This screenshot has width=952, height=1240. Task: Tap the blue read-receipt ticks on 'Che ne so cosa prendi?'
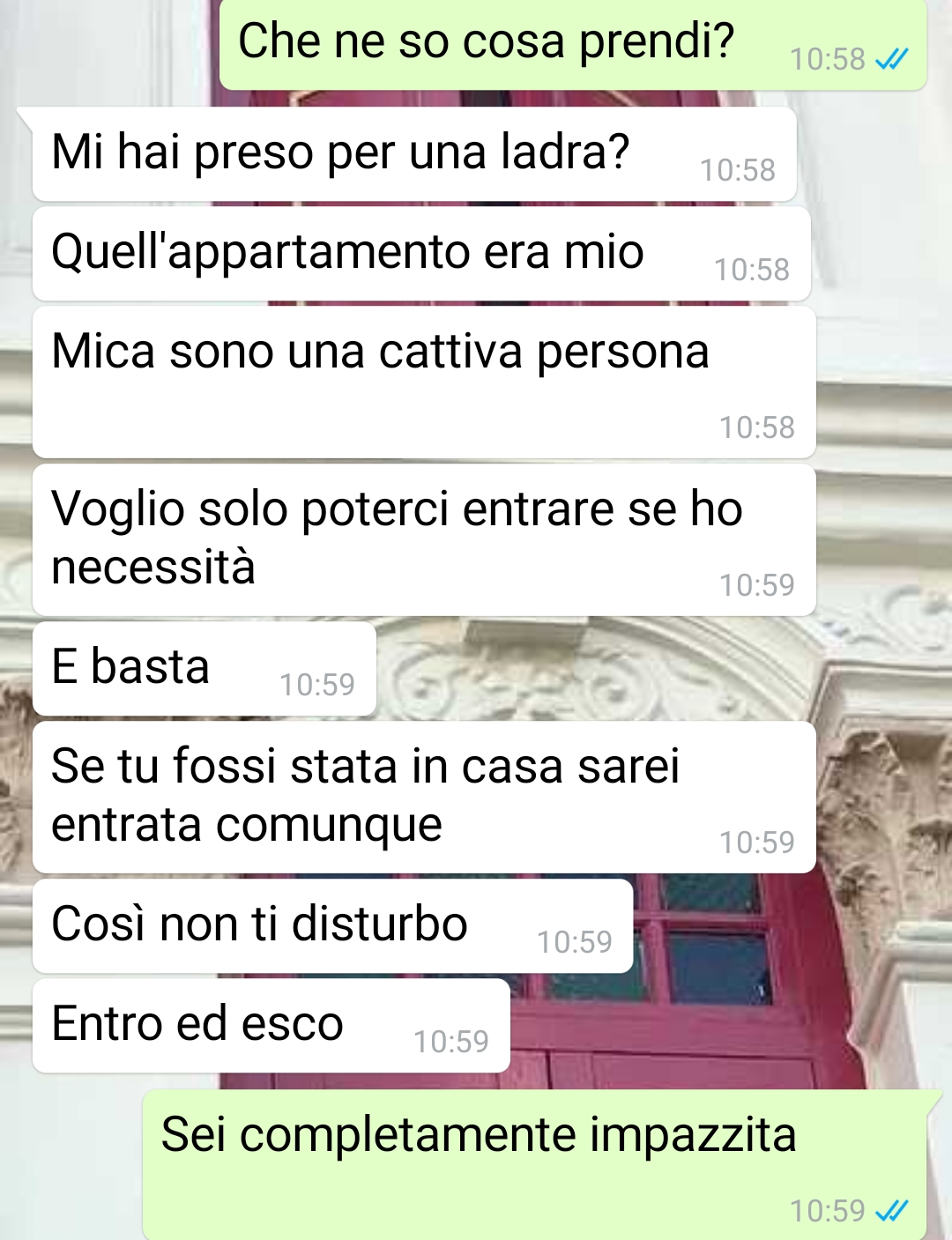891,59
